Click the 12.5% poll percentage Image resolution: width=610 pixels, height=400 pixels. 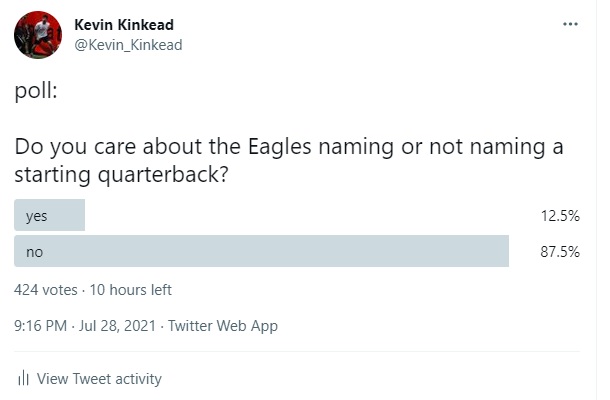coord(560,216)
